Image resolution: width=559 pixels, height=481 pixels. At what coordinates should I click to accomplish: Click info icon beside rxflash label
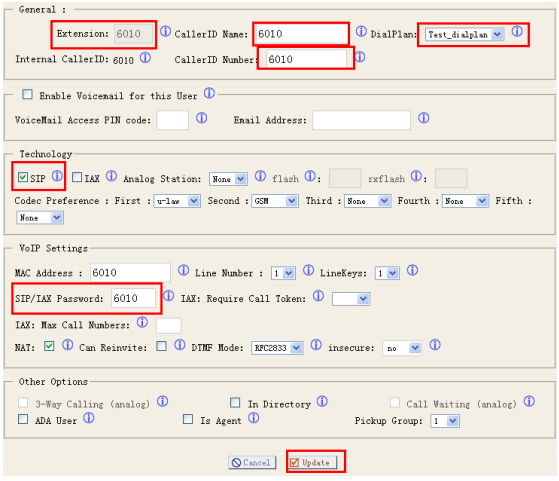[x=416, y=176]
